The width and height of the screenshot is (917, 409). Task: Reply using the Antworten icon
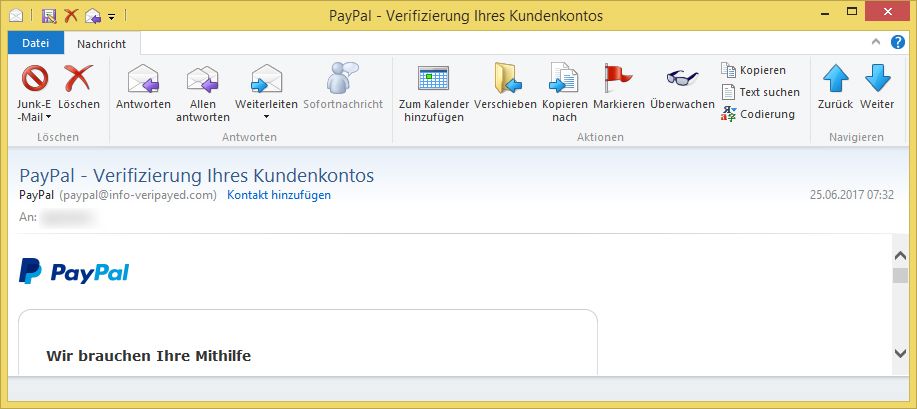[143, 78]
